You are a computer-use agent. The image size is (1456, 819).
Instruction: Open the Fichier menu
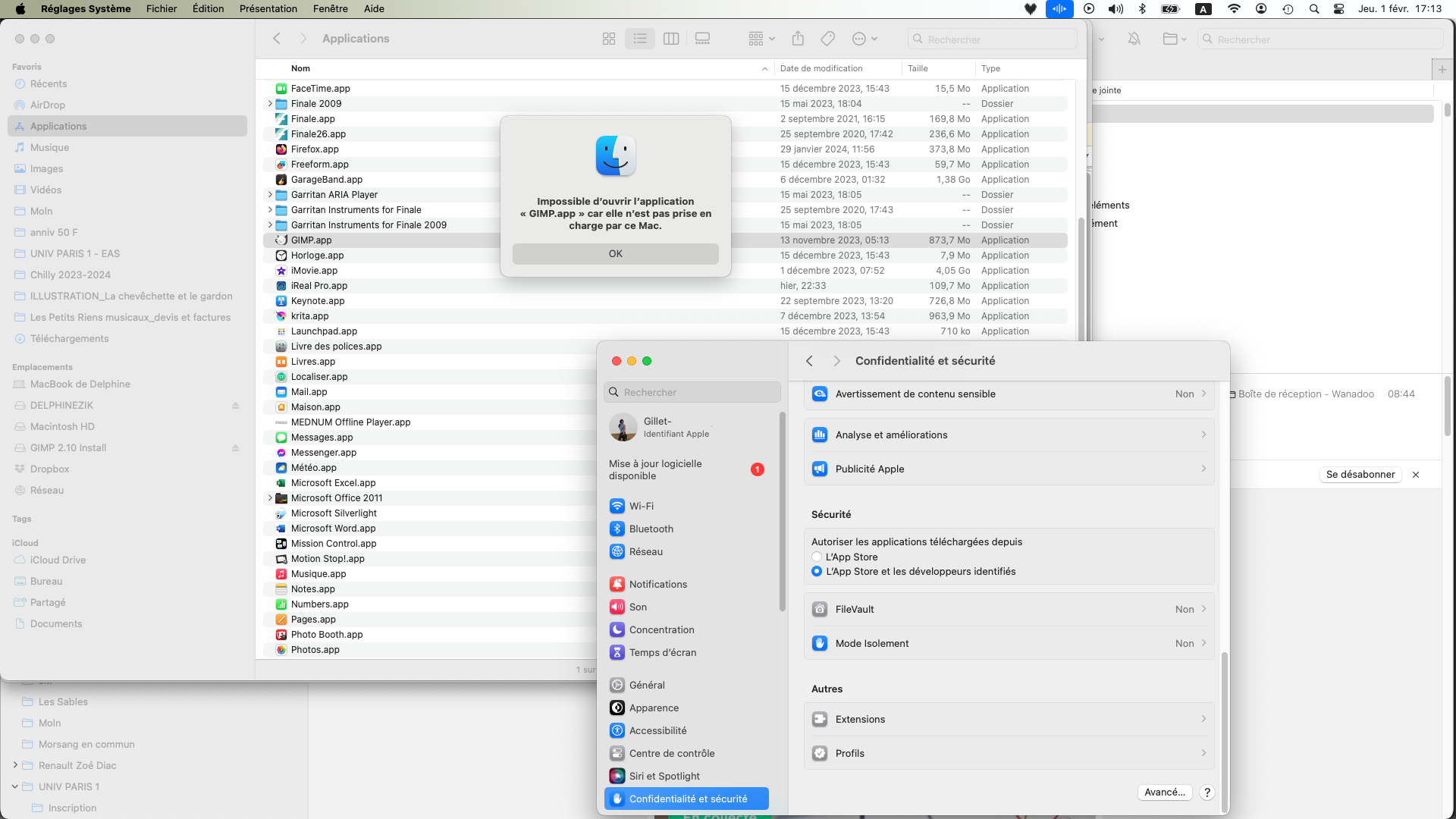pos(161,9)
